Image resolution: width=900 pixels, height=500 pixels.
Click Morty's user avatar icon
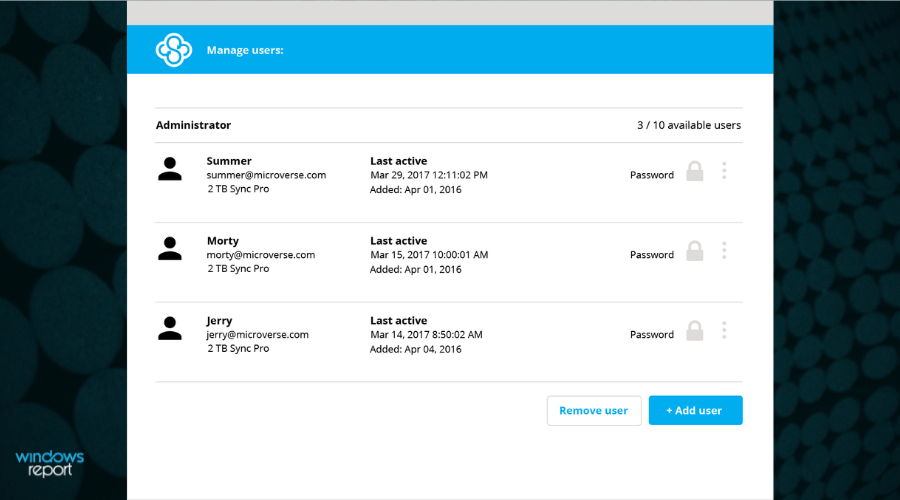pos(170,249)
